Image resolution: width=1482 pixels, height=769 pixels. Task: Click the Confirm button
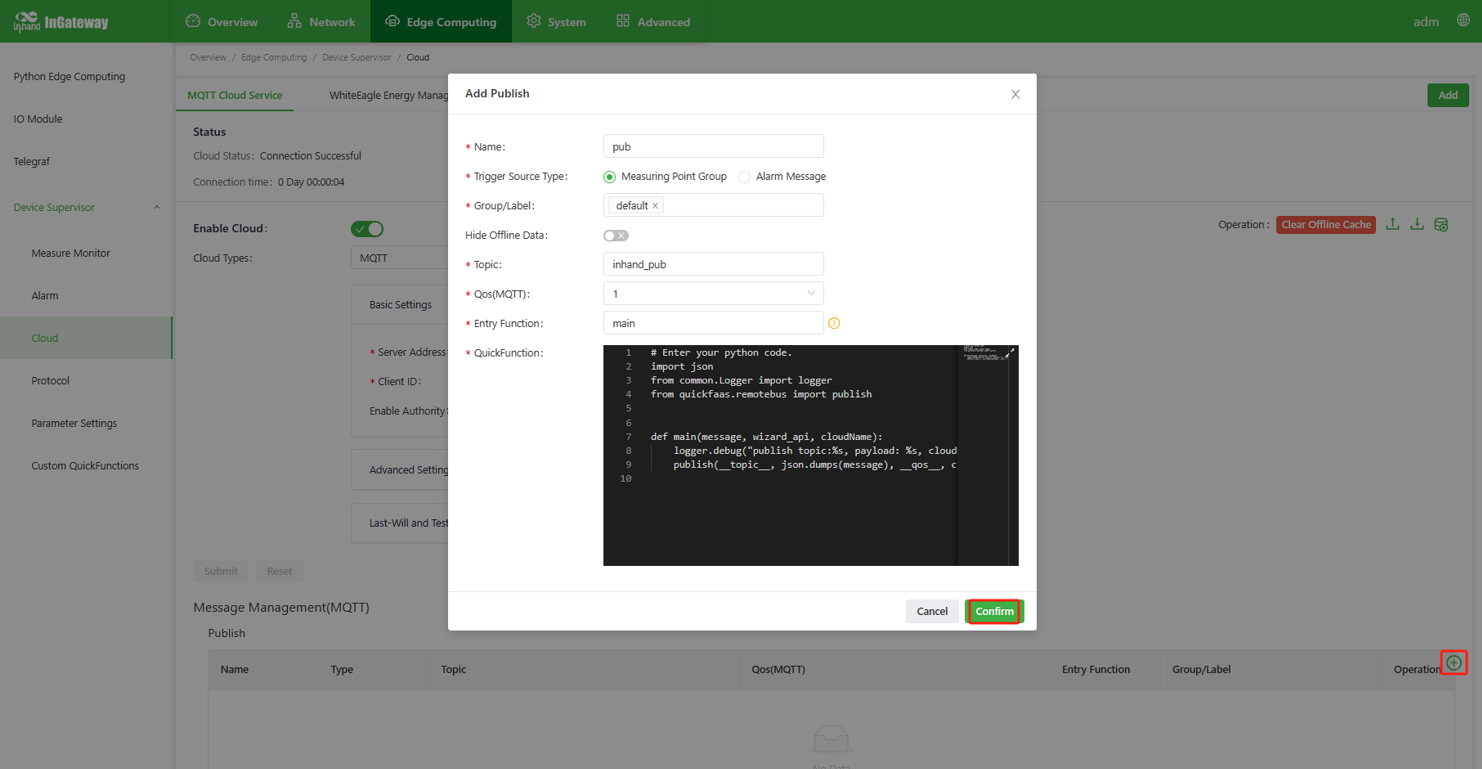point(994,611)
